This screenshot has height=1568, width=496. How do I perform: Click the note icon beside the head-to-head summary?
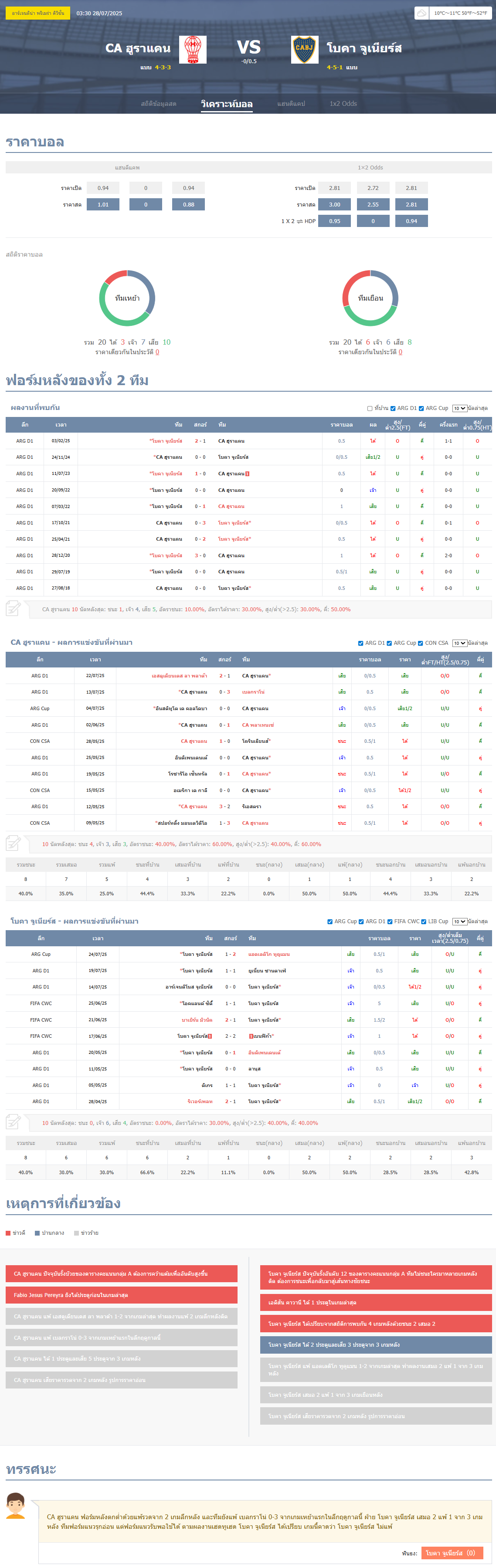point(14,608)
